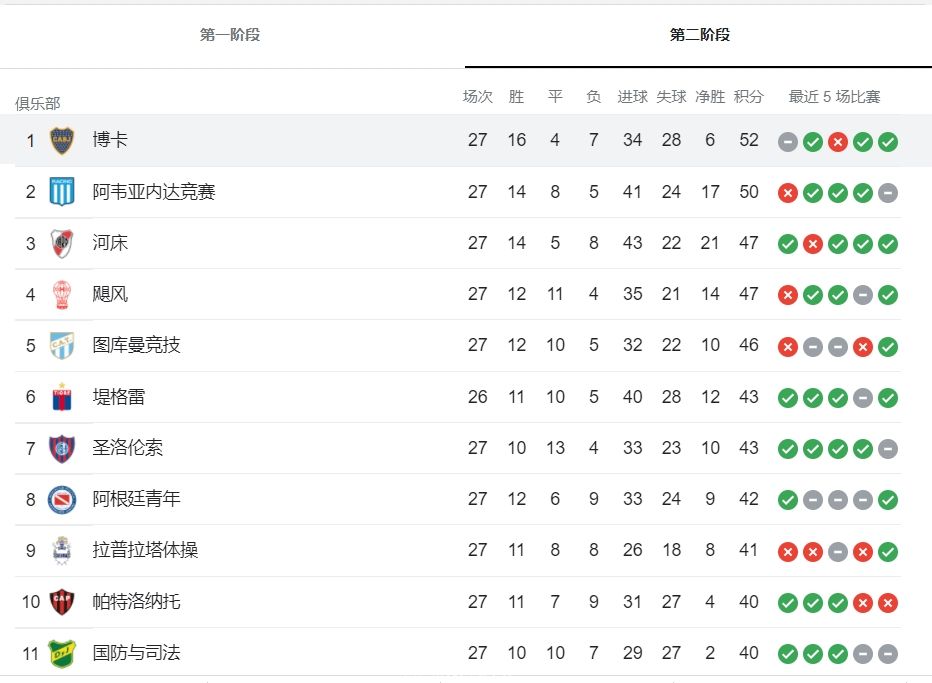
Task: Sort by the 积分 column header
Action: (748, 96)
